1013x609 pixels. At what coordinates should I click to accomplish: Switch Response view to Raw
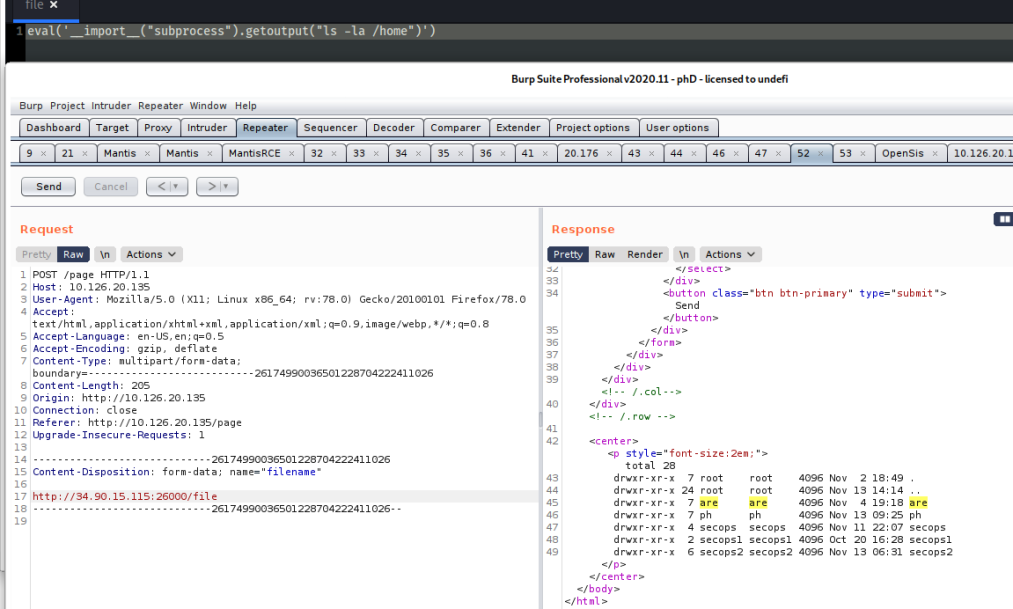click(605, 254)
